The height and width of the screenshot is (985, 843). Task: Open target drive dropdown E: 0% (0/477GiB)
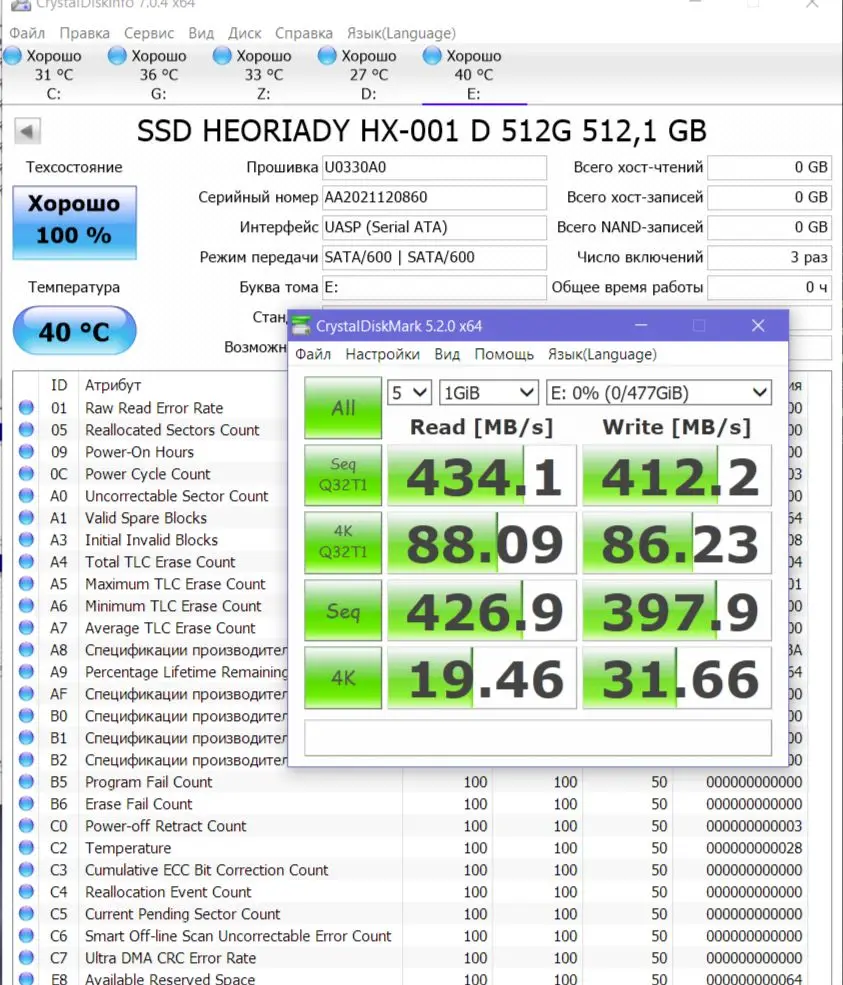(659, 393)
